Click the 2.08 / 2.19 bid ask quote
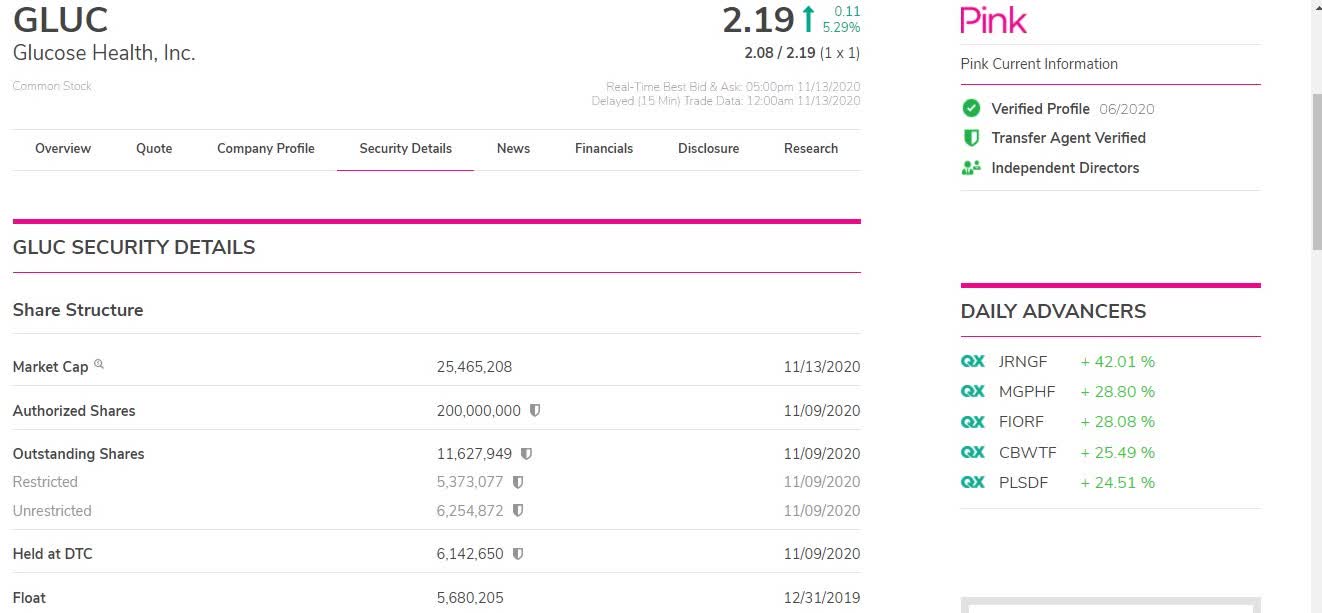Viewport: 1322px width, 613px height. [780, 52]
